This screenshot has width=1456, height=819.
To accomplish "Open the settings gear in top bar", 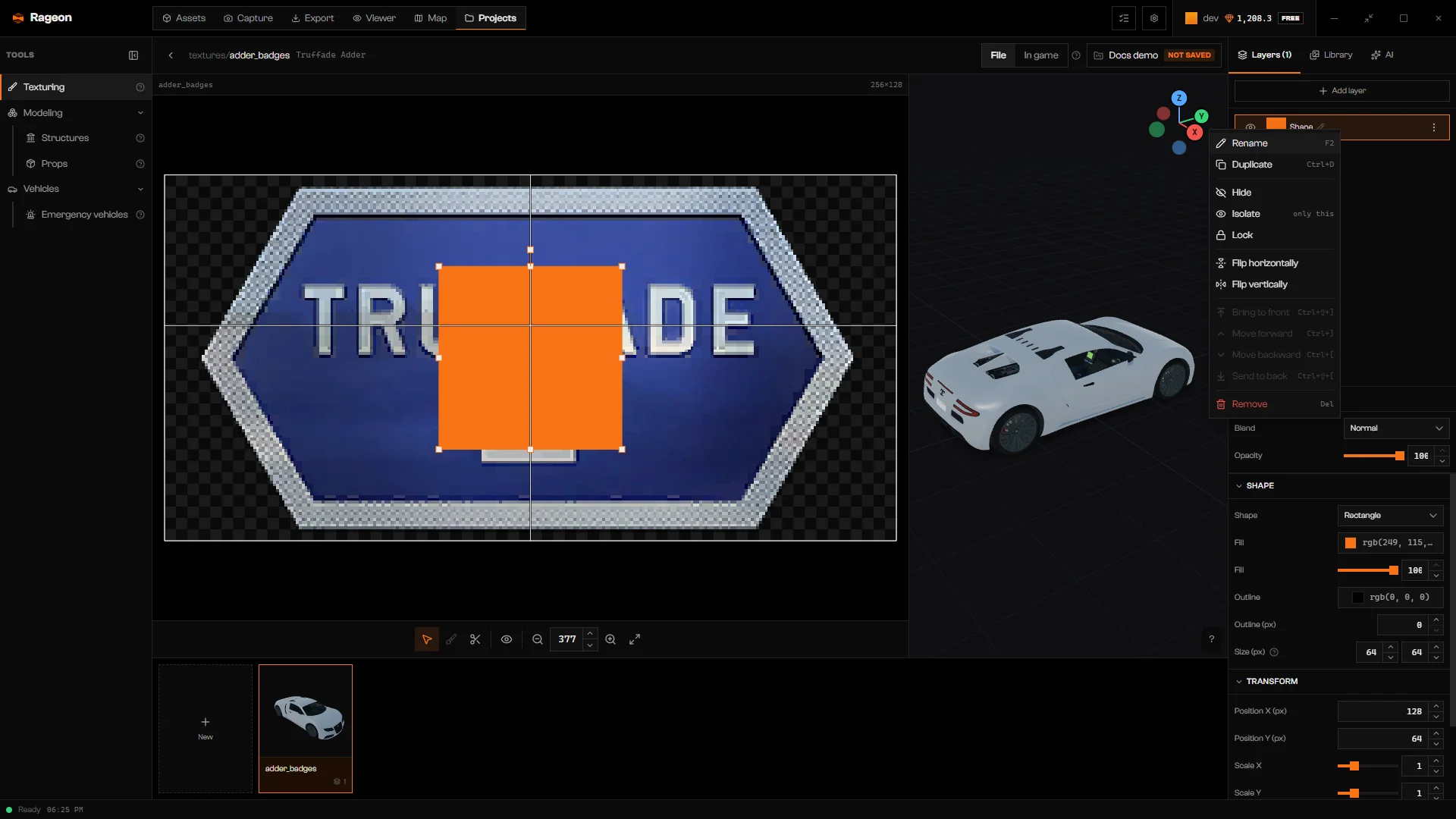I will click(x=1154, y=18).
